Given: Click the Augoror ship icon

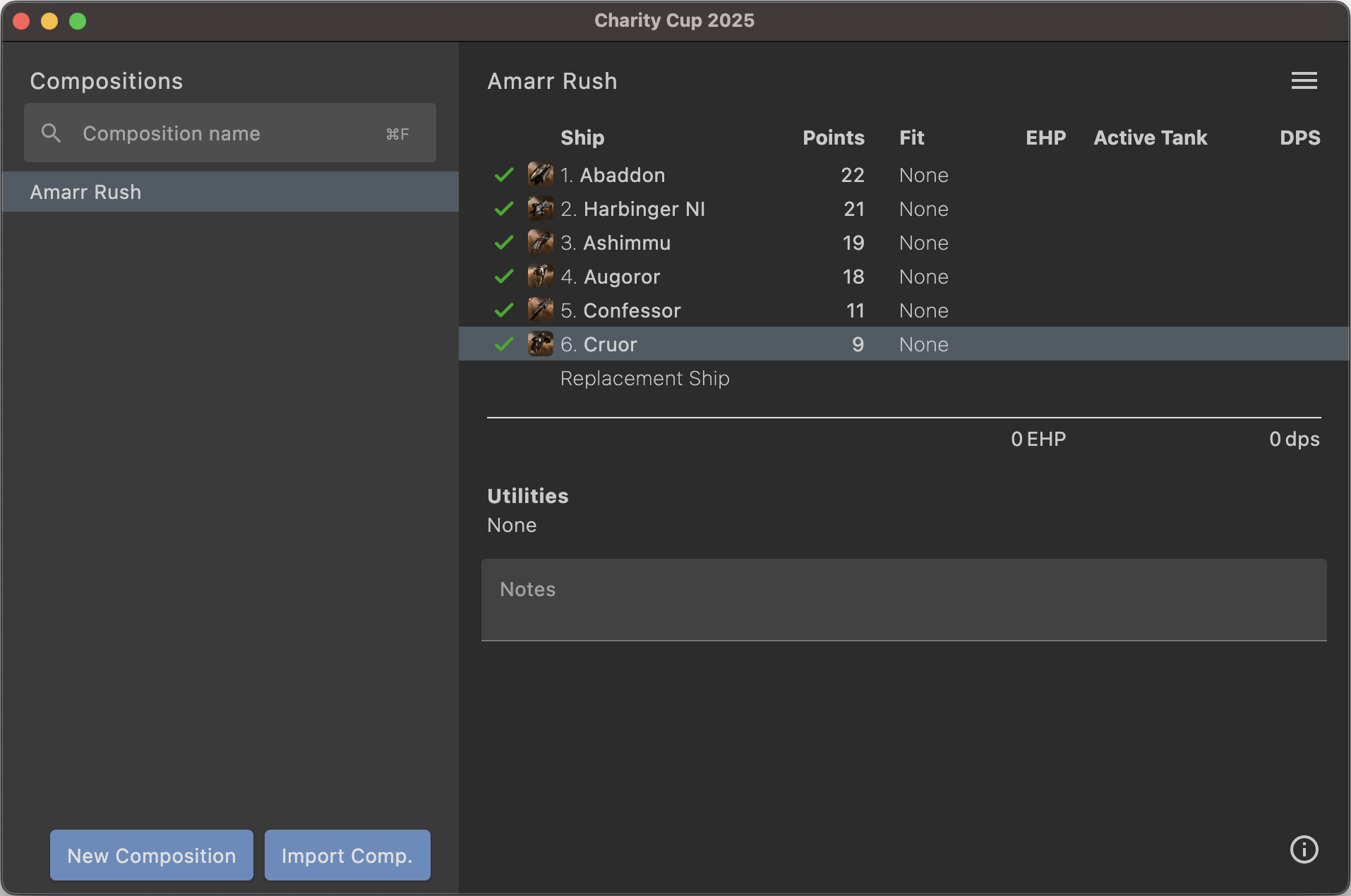Looking at the screenshot, I should point(540,276).
